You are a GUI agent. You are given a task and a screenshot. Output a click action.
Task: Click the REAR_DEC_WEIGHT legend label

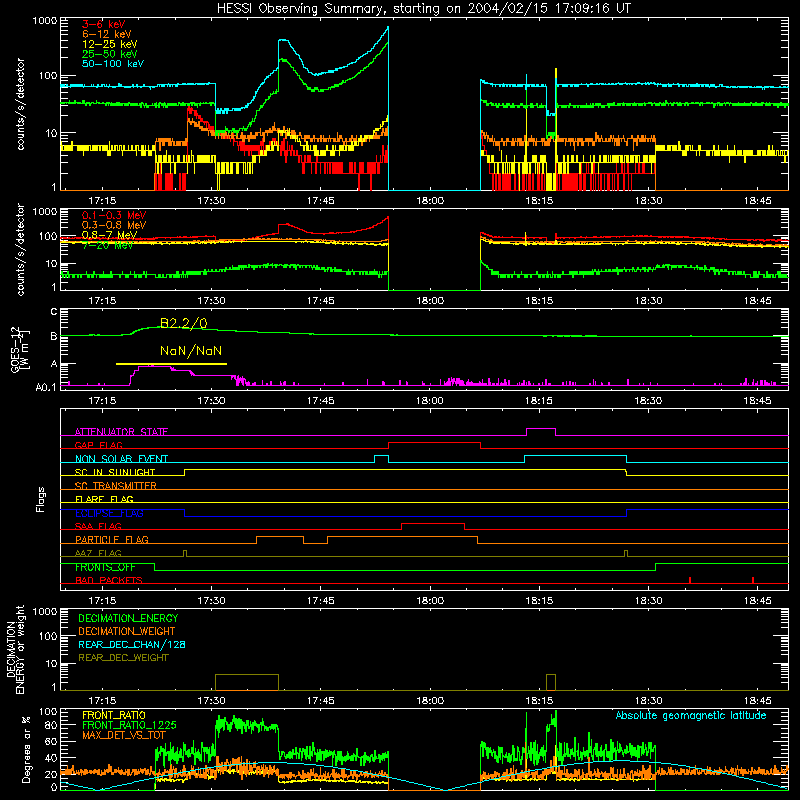(123, 658)
